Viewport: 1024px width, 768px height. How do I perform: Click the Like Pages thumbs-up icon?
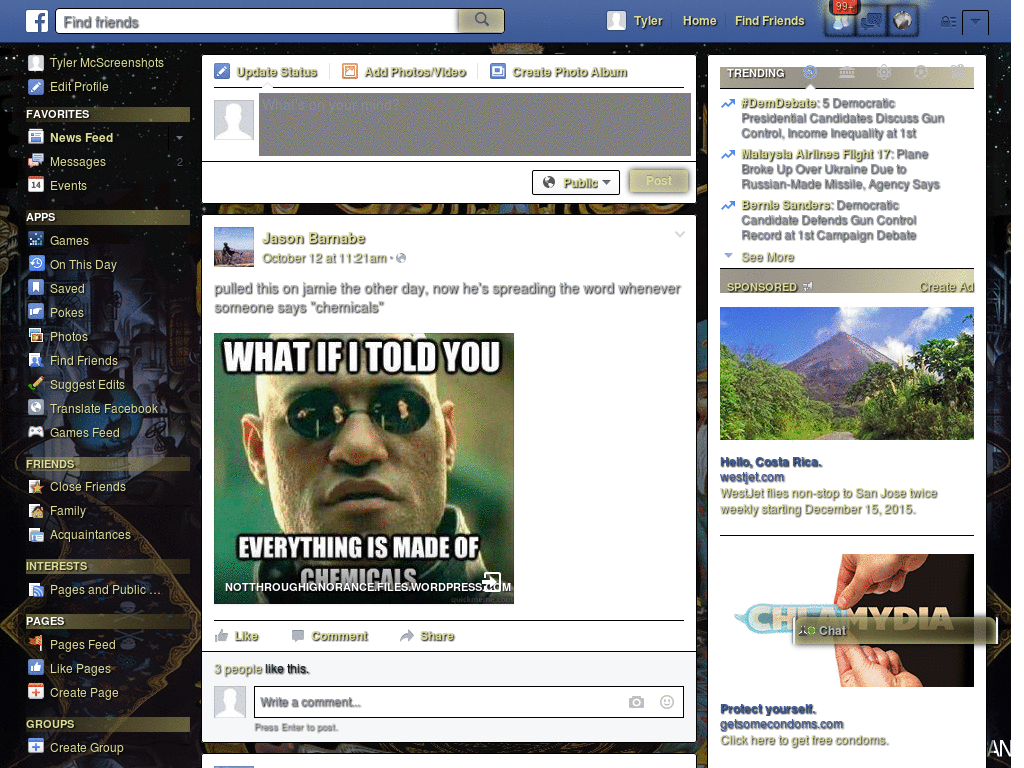pos(36,668)
